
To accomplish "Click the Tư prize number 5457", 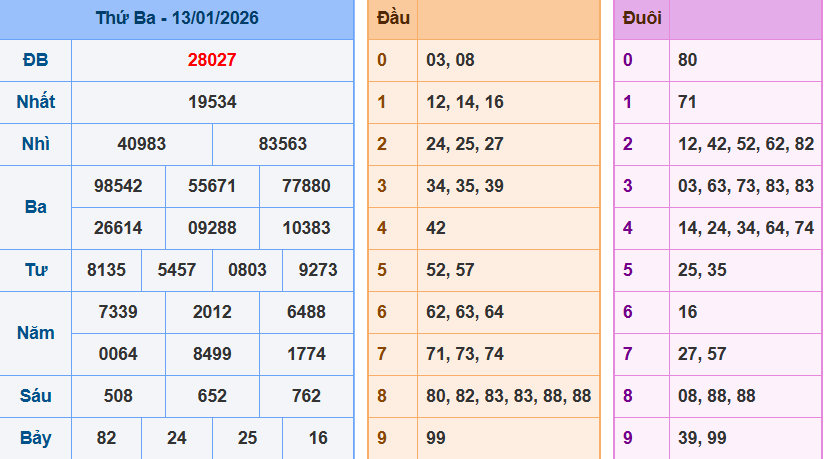I will click(177, 270).
